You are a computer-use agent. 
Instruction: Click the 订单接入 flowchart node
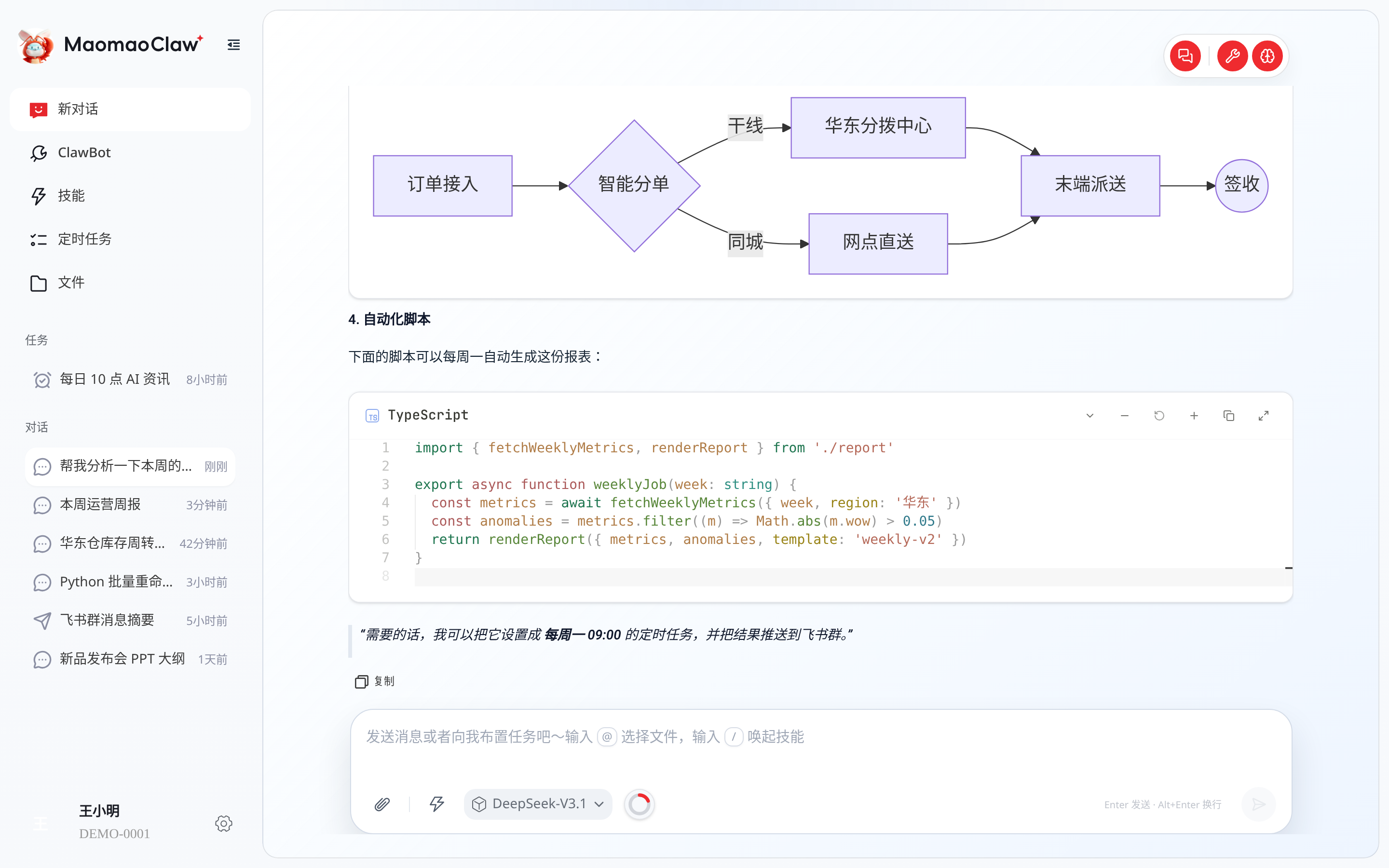click(443, 186)
